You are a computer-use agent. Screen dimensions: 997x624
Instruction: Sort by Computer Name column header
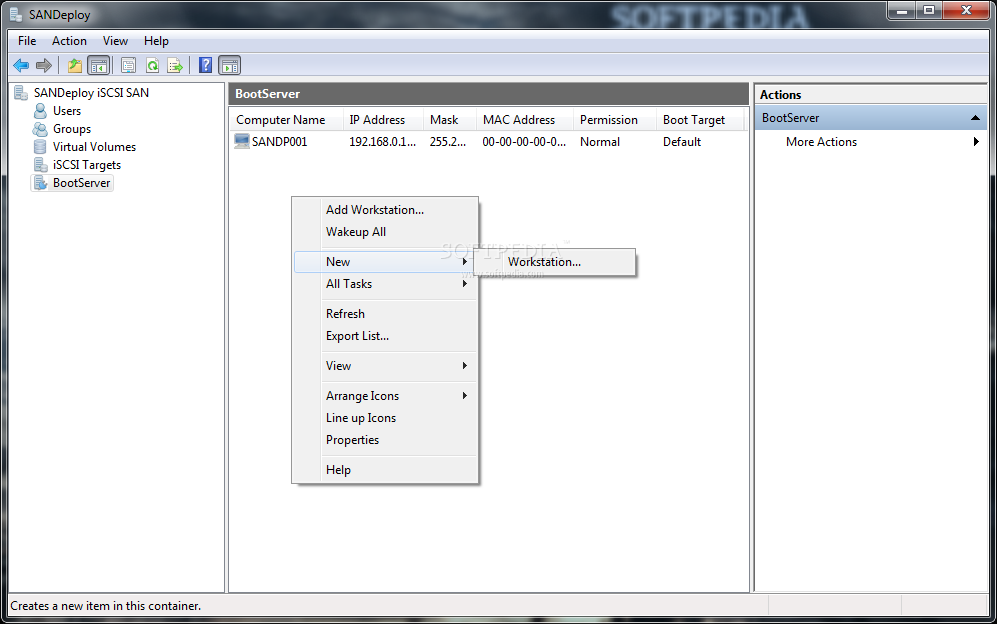pyautogui.click(x=286, y=120)
